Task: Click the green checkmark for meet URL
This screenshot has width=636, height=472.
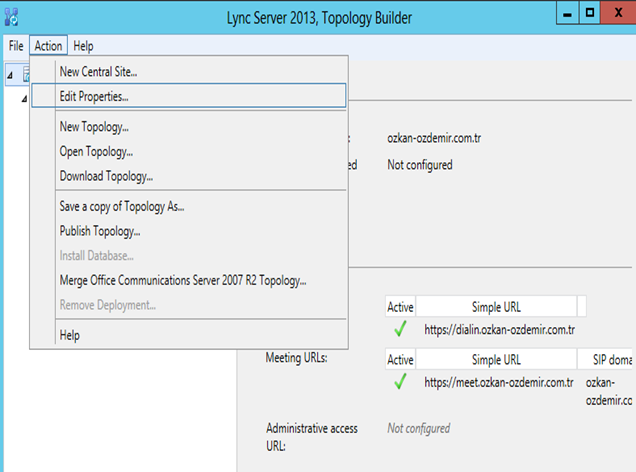Action: coord(400,381)
